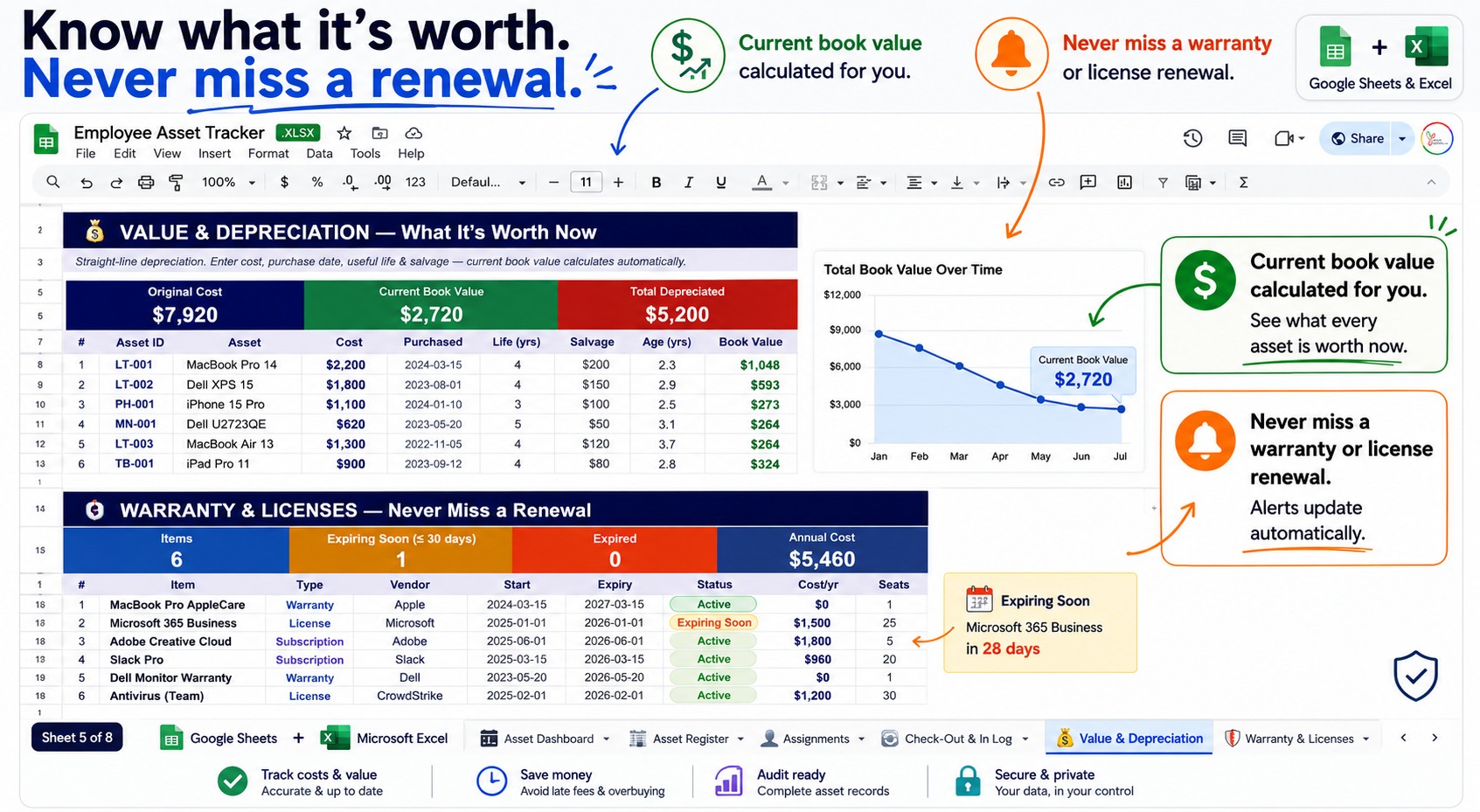Click Asset ID LT-001 link

point(134,364)
